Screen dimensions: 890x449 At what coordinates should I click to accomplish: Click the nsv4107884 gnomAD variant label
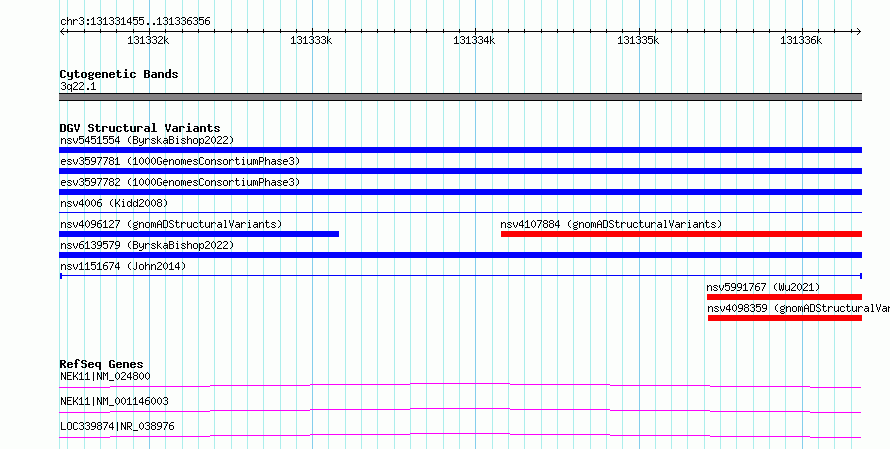click(x=611, y=224)
